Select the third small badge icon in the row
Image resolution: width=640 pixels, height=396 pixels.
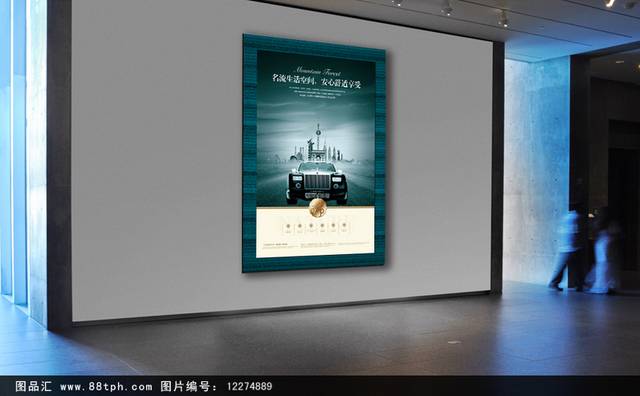tap(311, 227)
